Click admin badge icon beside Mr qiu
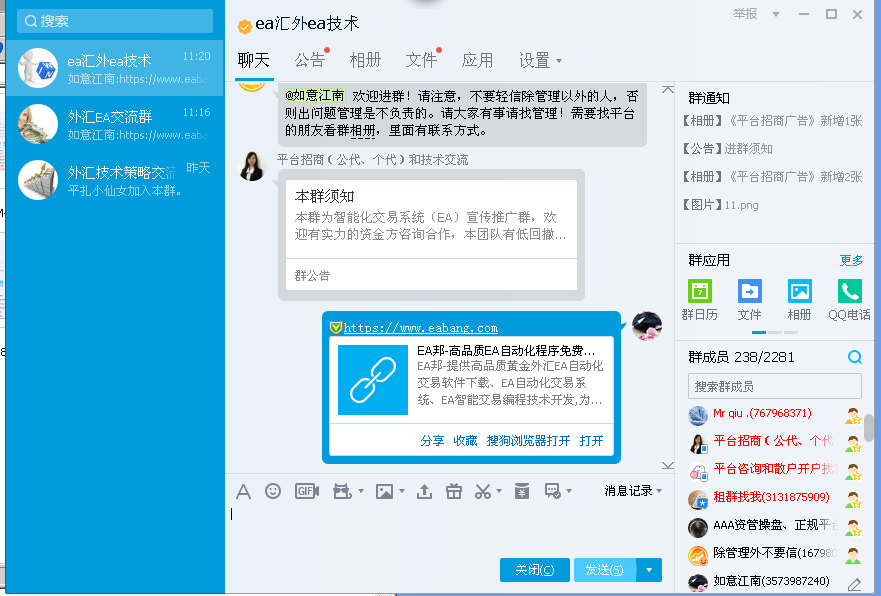881x596 pixels. (x=853, y=416)
